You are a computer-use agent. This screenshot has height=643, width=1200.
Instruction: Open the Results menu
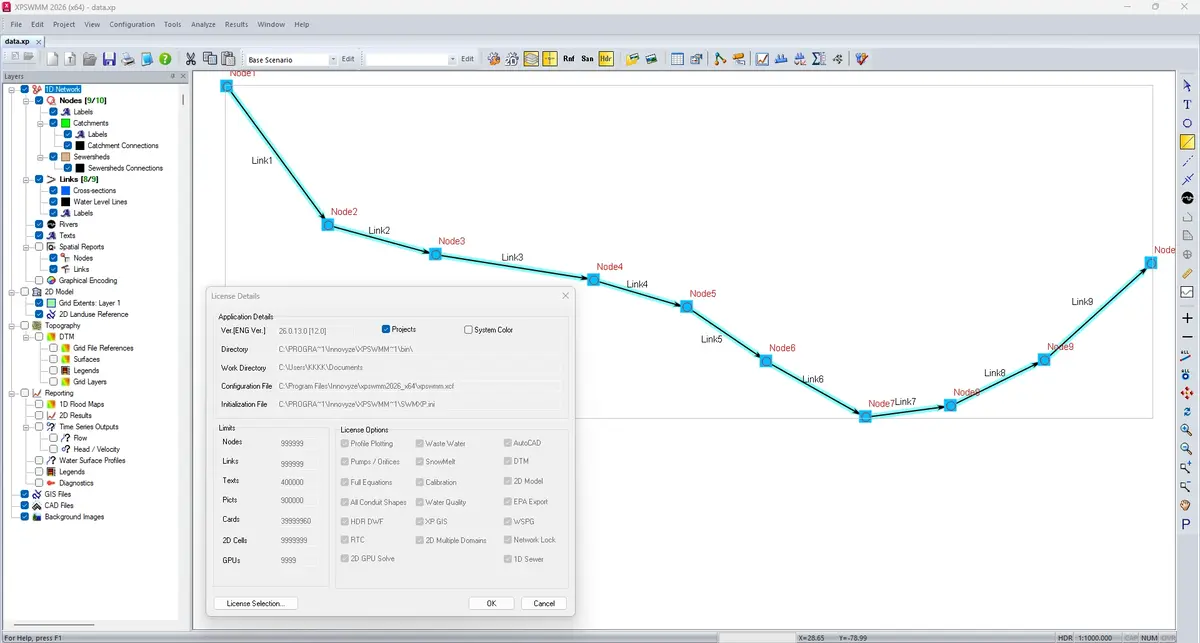click(236, 24)
